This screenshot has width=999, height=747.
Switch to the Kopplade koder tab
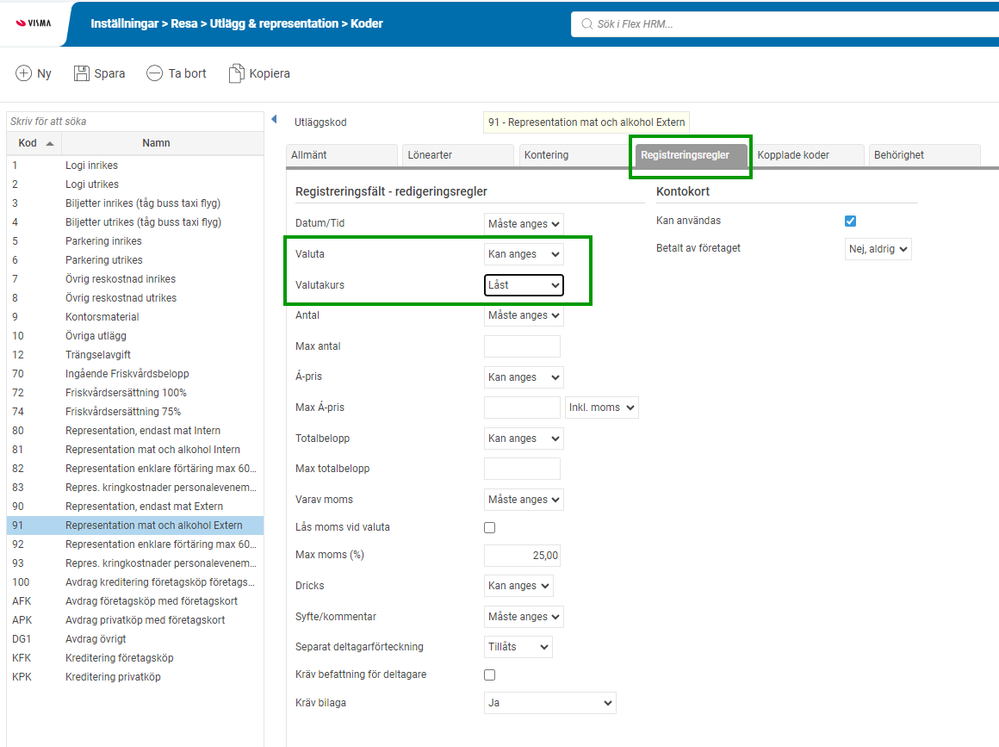coord(808,155)
